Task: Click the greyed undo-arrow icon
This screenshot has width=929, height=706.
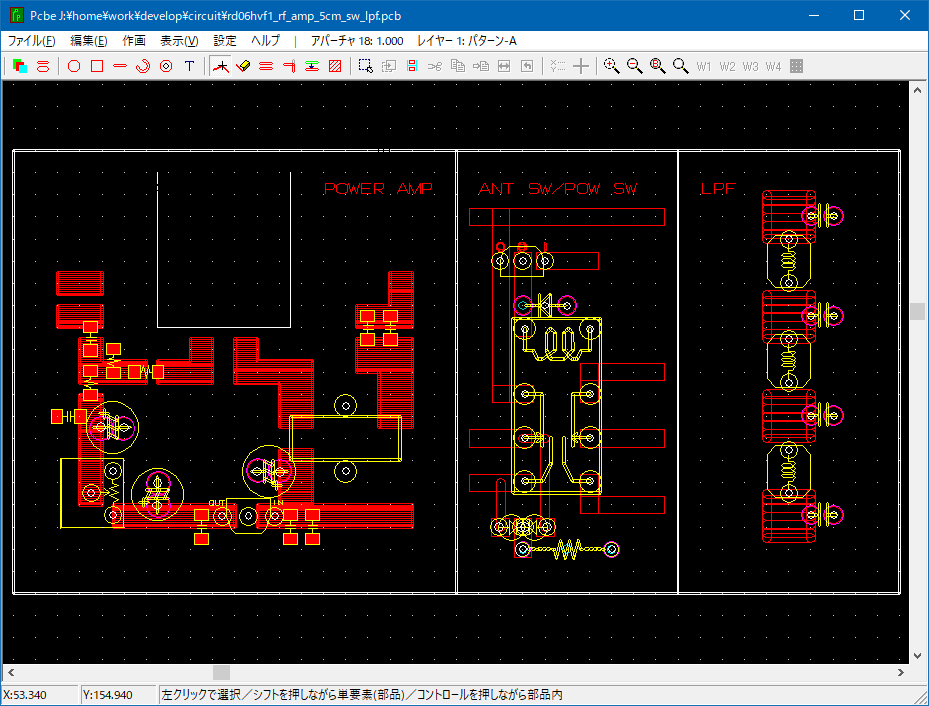Action: 527,66
